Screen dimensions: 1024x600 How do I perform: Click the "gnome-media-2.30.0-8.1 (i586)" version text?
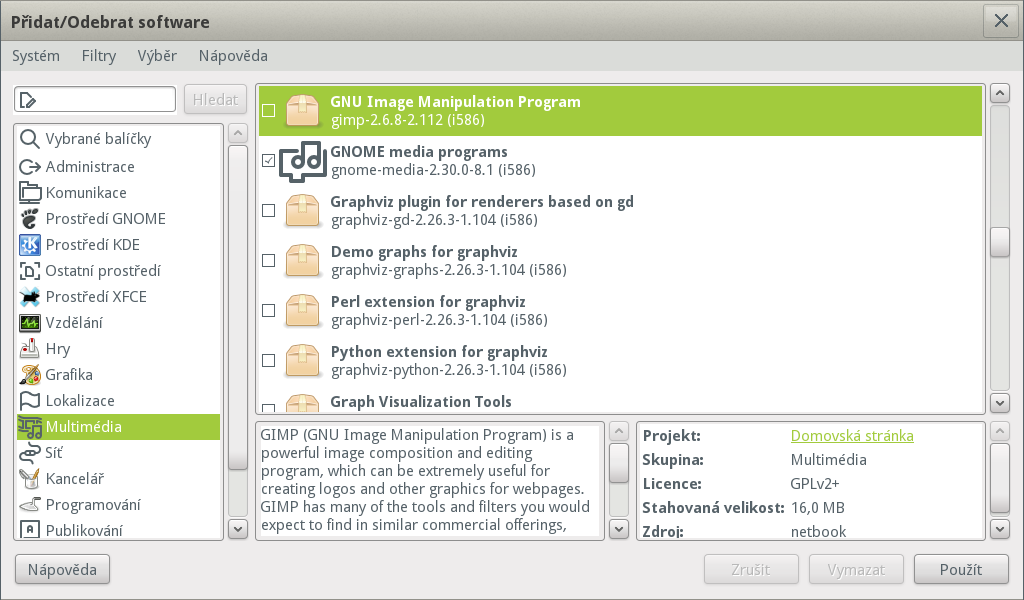point(433,170)
